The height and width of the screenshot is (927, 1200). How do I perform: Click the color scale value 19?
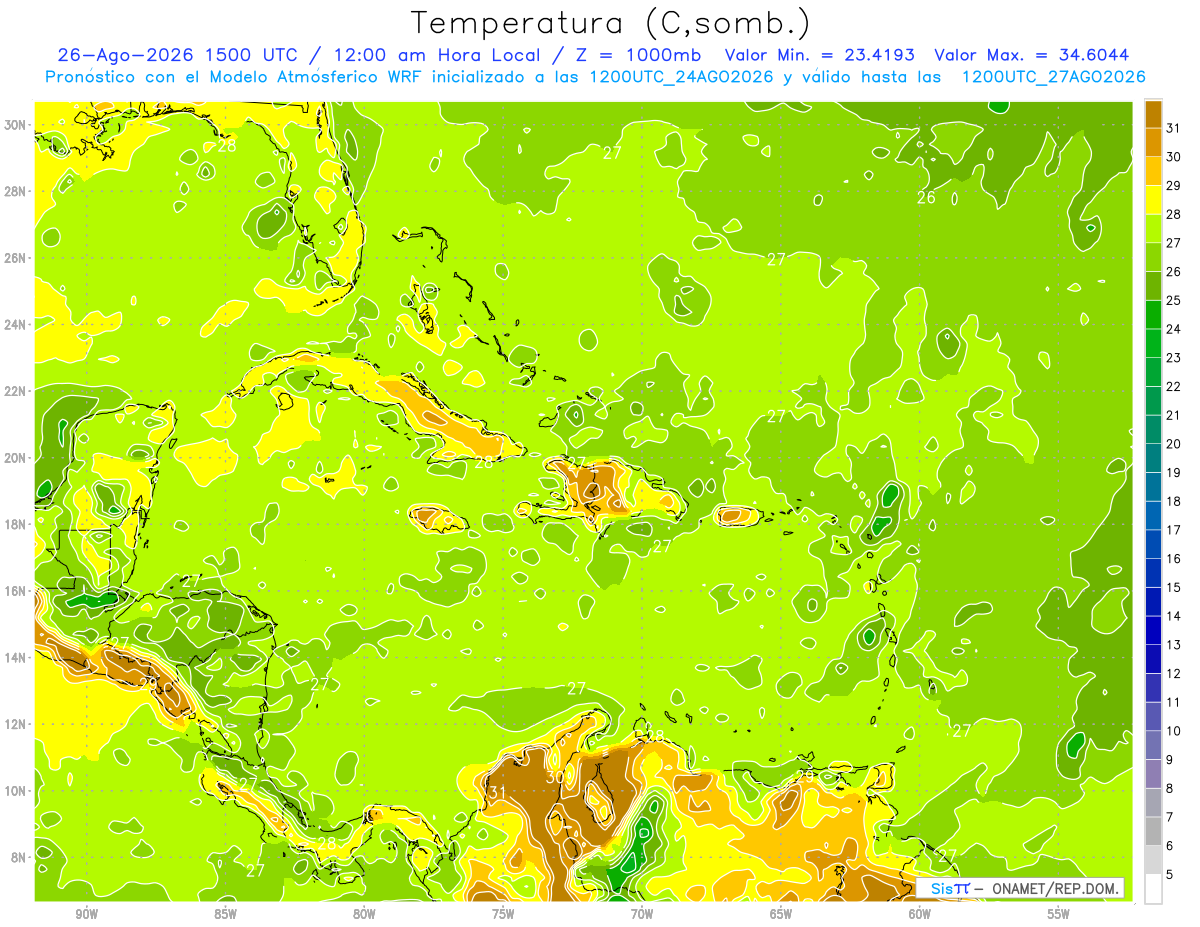click(x=1173, y=472)
